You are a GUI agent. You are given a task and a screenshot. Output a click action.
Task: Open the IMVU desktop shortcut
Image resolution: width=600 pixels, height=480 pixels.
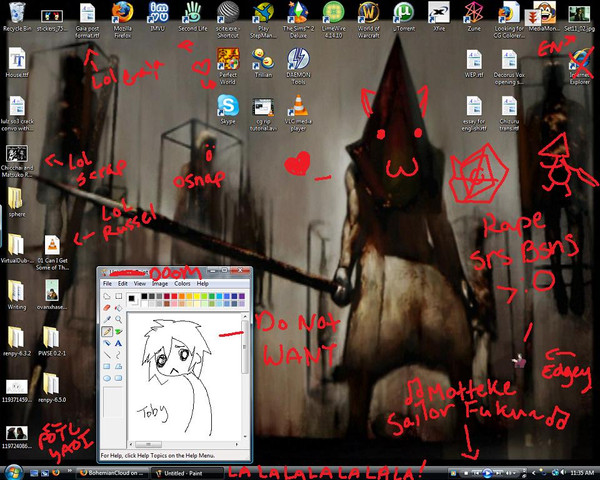[x=158, y=17]
